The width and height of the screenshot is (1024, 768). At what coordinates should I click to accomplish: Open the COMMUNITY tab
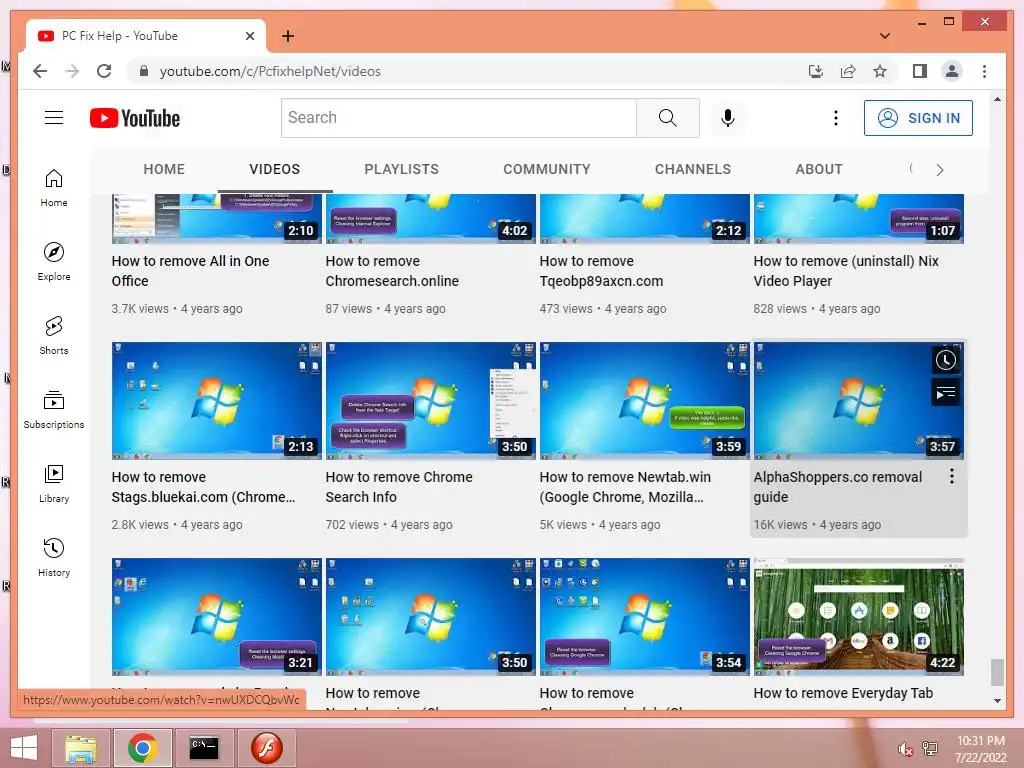pyautogui.click(x=547, y=169)
